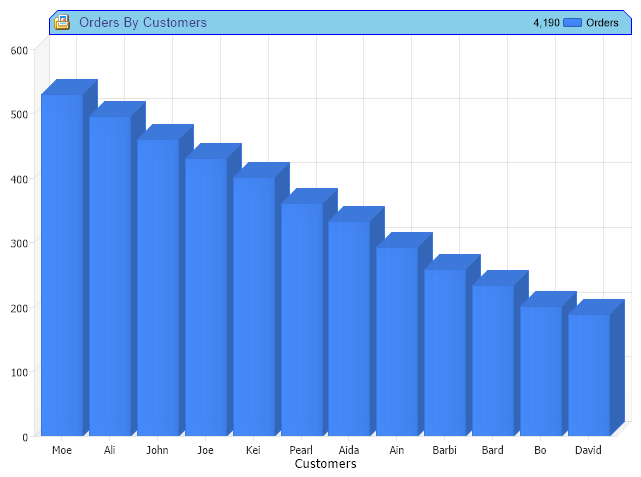This screenshot has width=641, height=477.
Task: Select Pearl's bar in the chart
Action: coord(302,320)
